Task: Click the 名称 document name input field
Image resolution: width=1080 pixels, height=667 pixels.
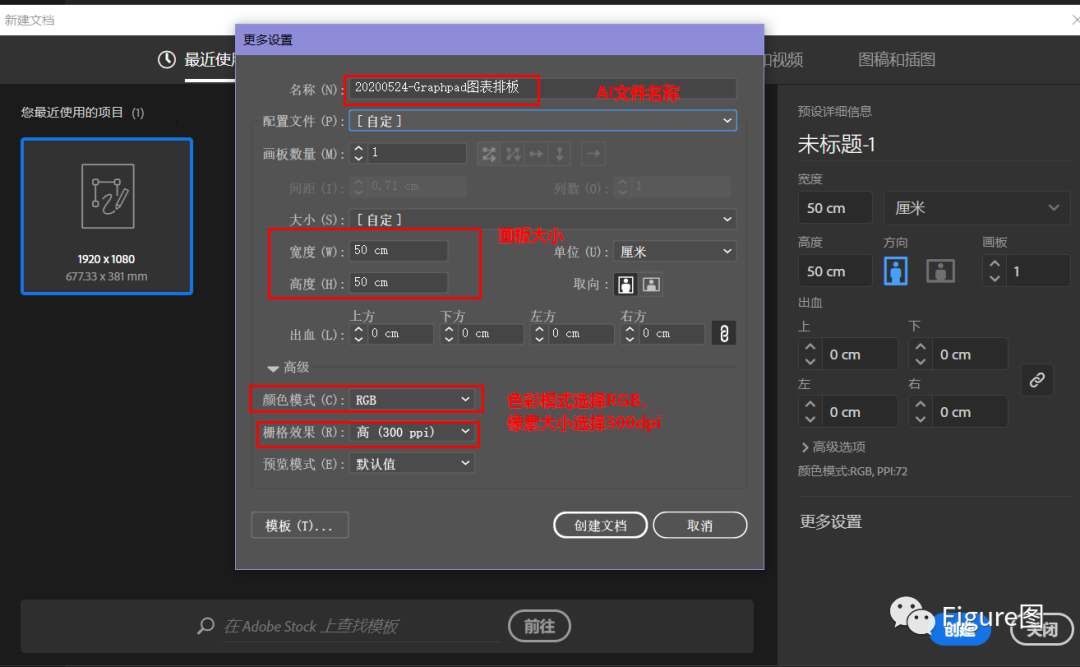Action: 440,90
